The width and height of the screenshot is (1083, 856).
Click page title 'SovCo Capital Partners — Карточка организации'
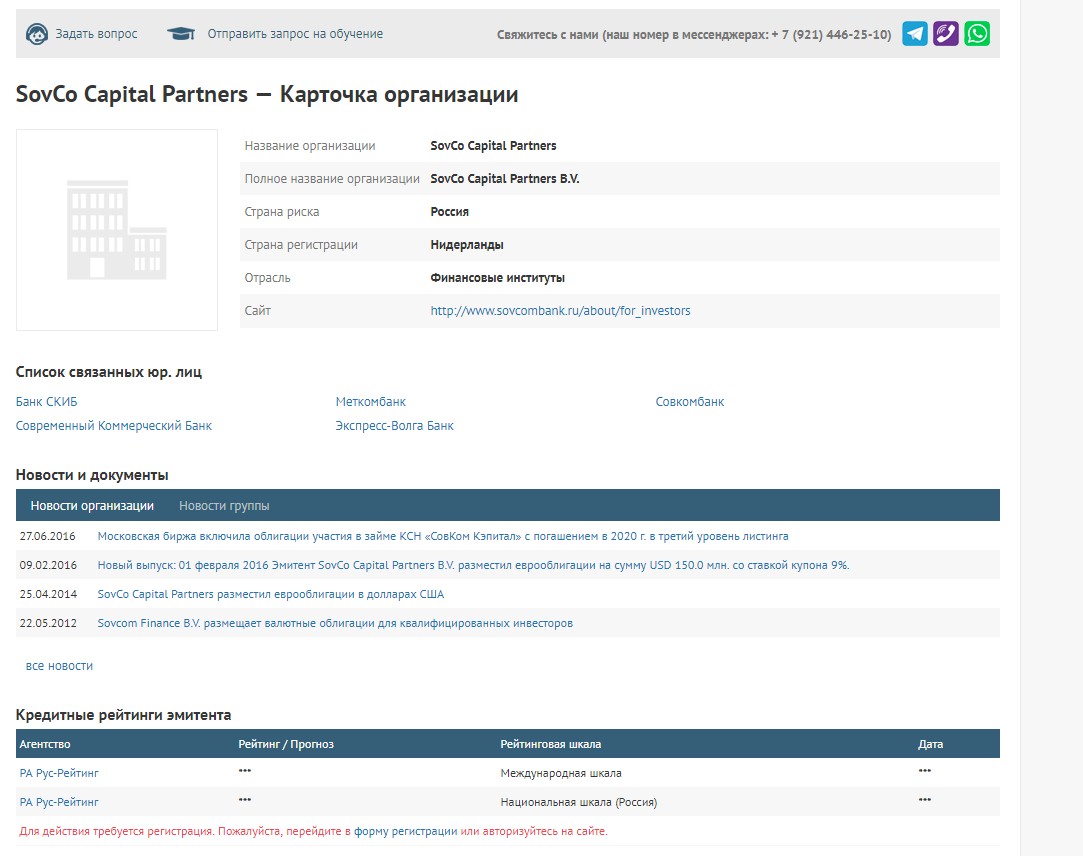pos(267,94)
